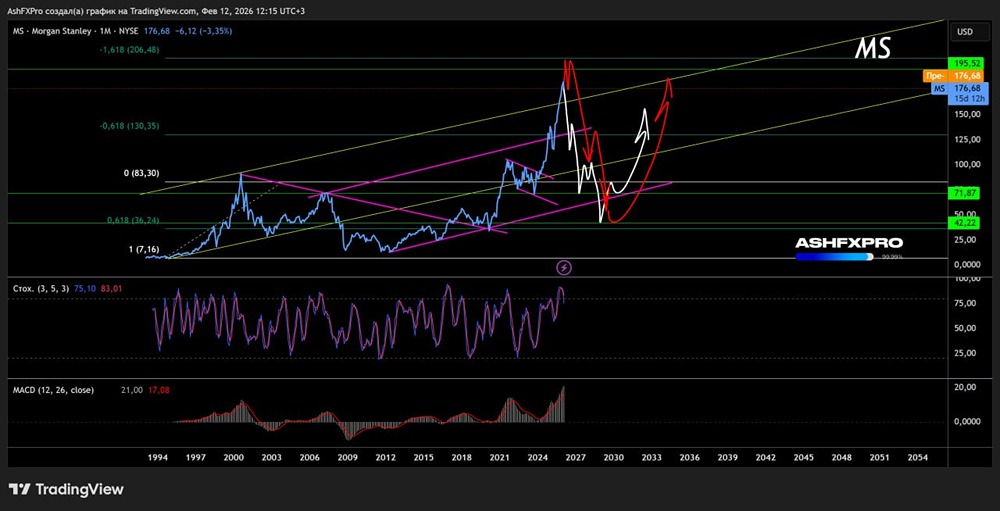1000x511 pixels.
Task: Click the 2045 year on time axis
Action: 804,458
